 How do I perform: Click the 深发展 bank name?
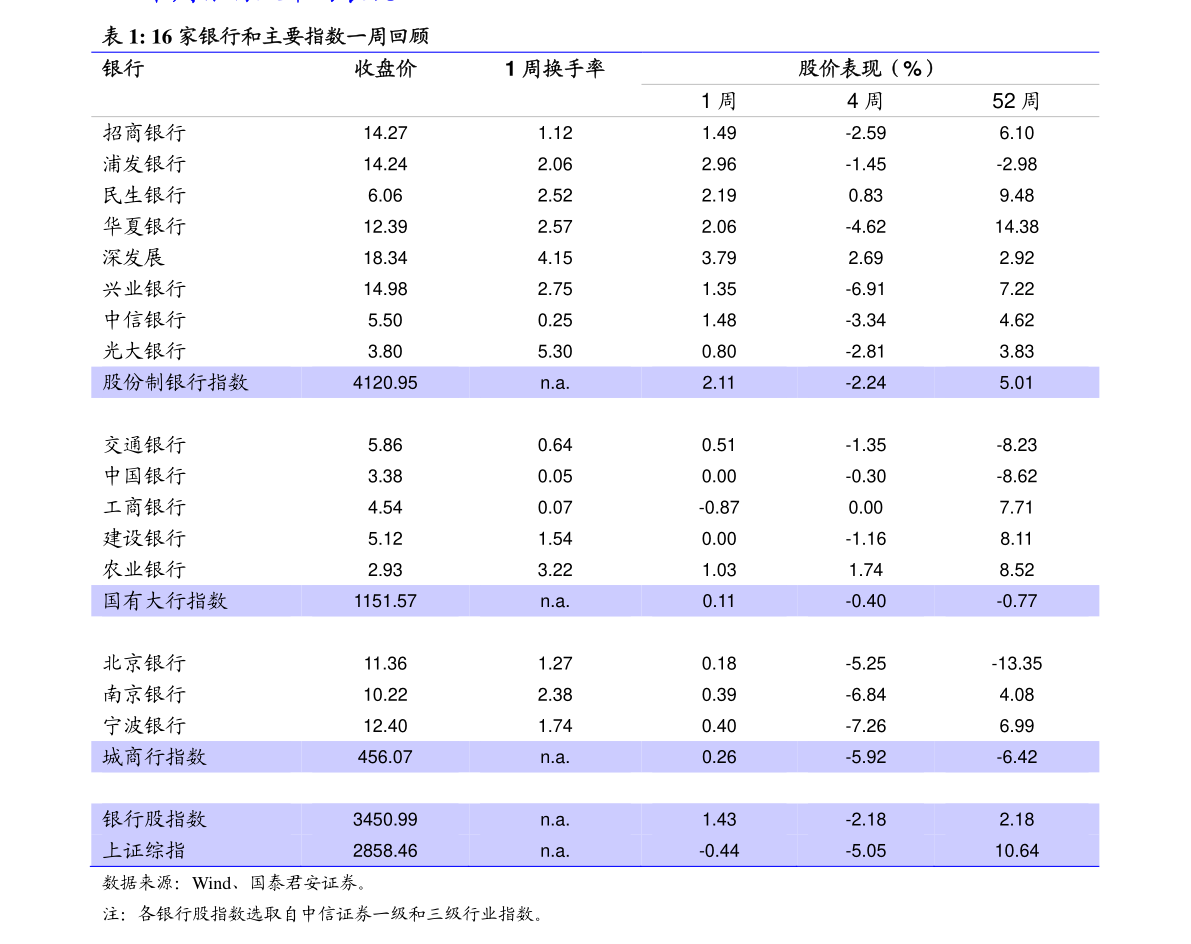coord(134,257)
